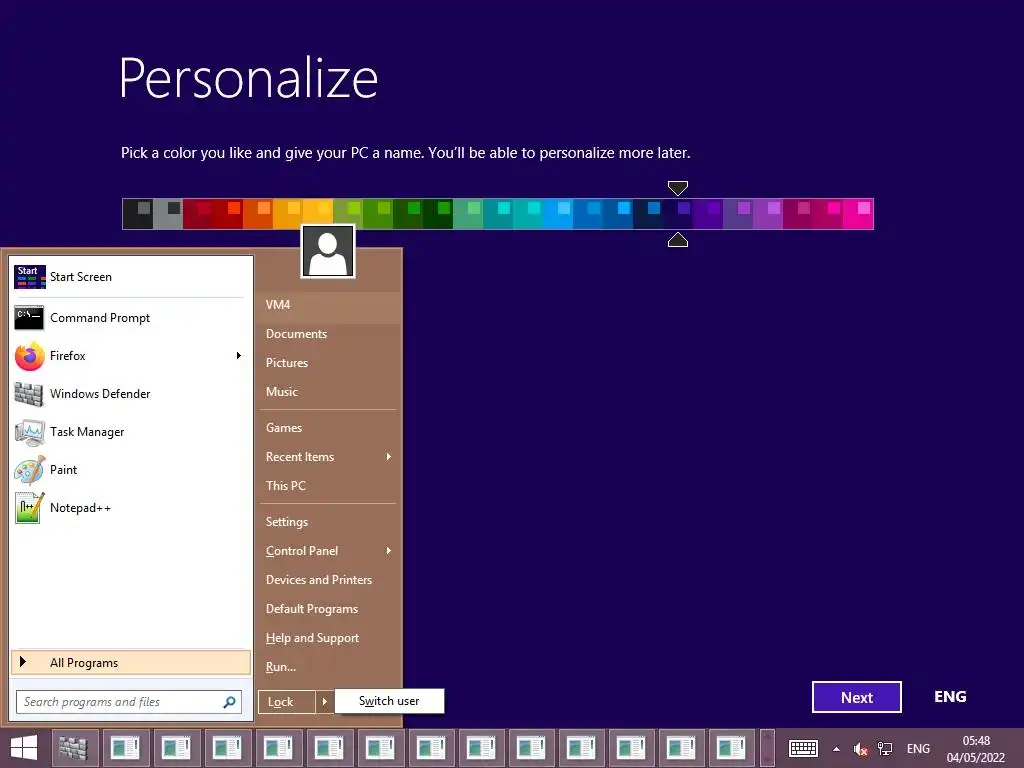
Task: Expand Recent Items submenu arrow
Action: 389,456
